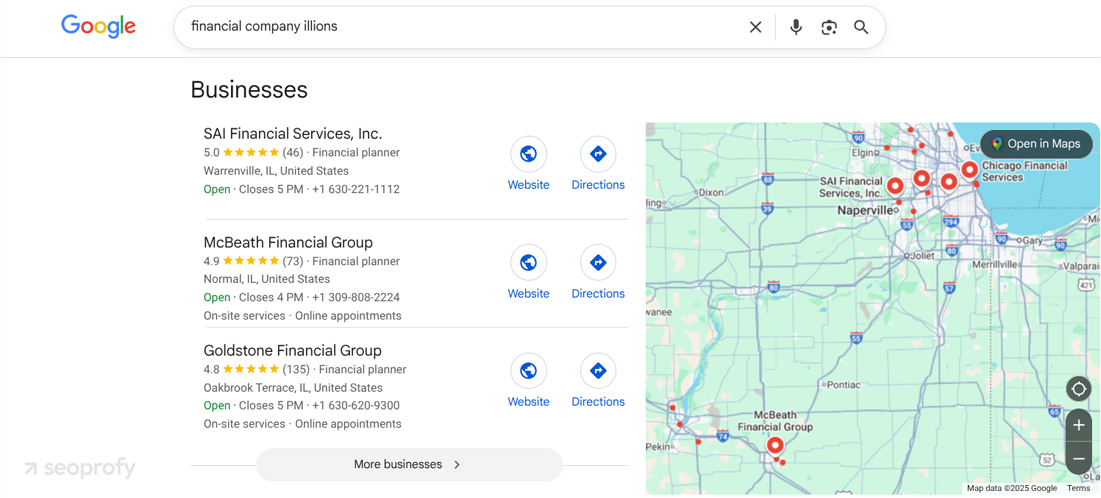
Task: Click the Joliet label on the map
Action: point(922,256)
